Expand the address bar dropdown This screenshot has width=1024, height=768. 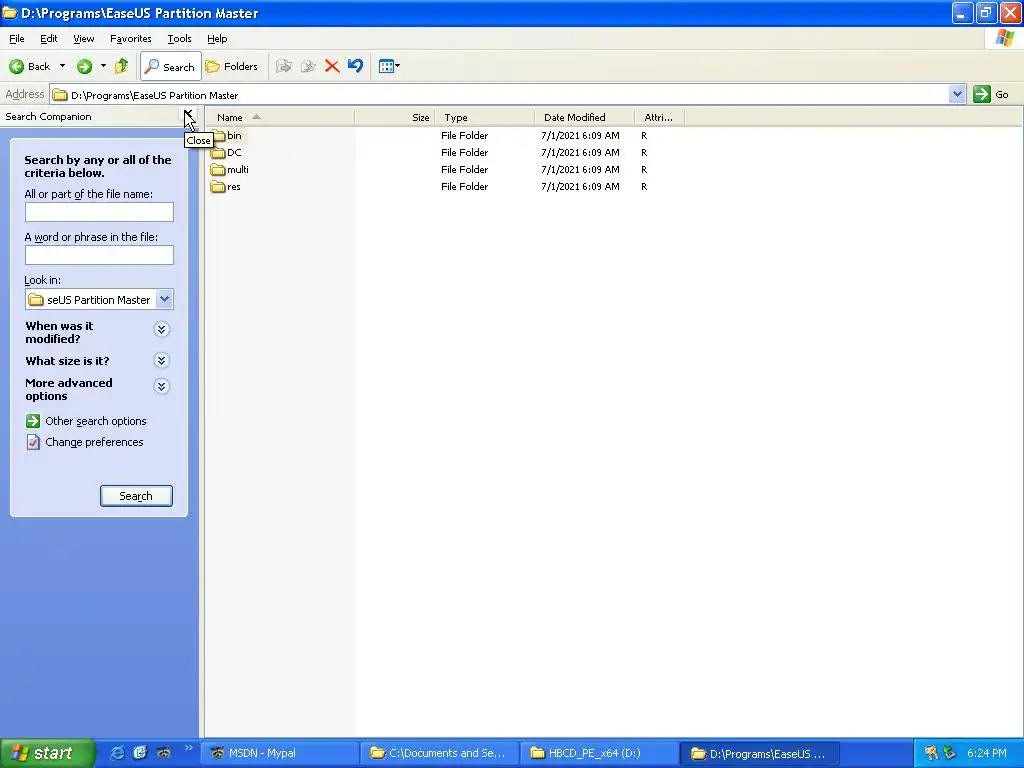[957, 94]
